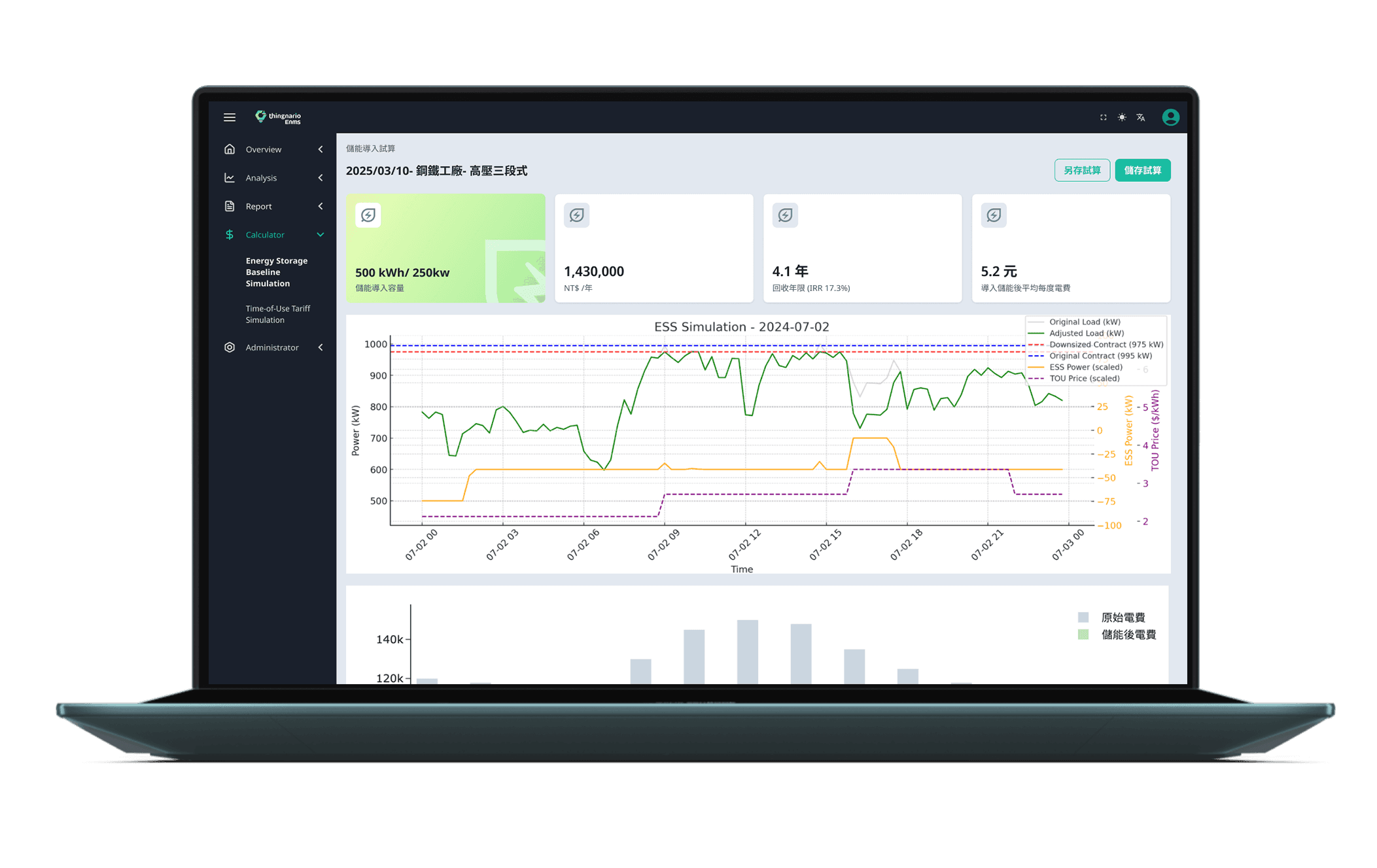Screen dimensions: 1377x868
Task: Click the 另存試算 button
Action: coord(1081,170)
